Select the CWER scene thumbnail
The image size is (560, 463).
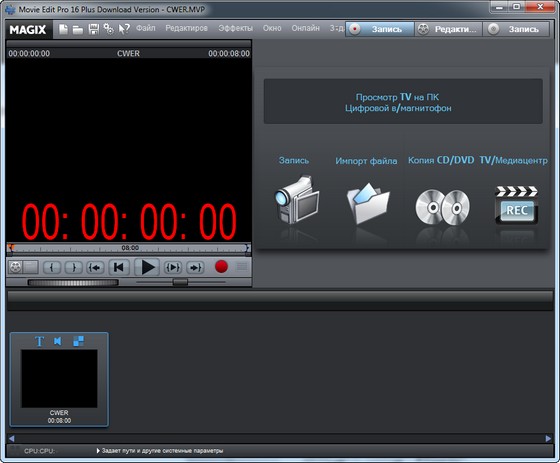pos(59,378)
